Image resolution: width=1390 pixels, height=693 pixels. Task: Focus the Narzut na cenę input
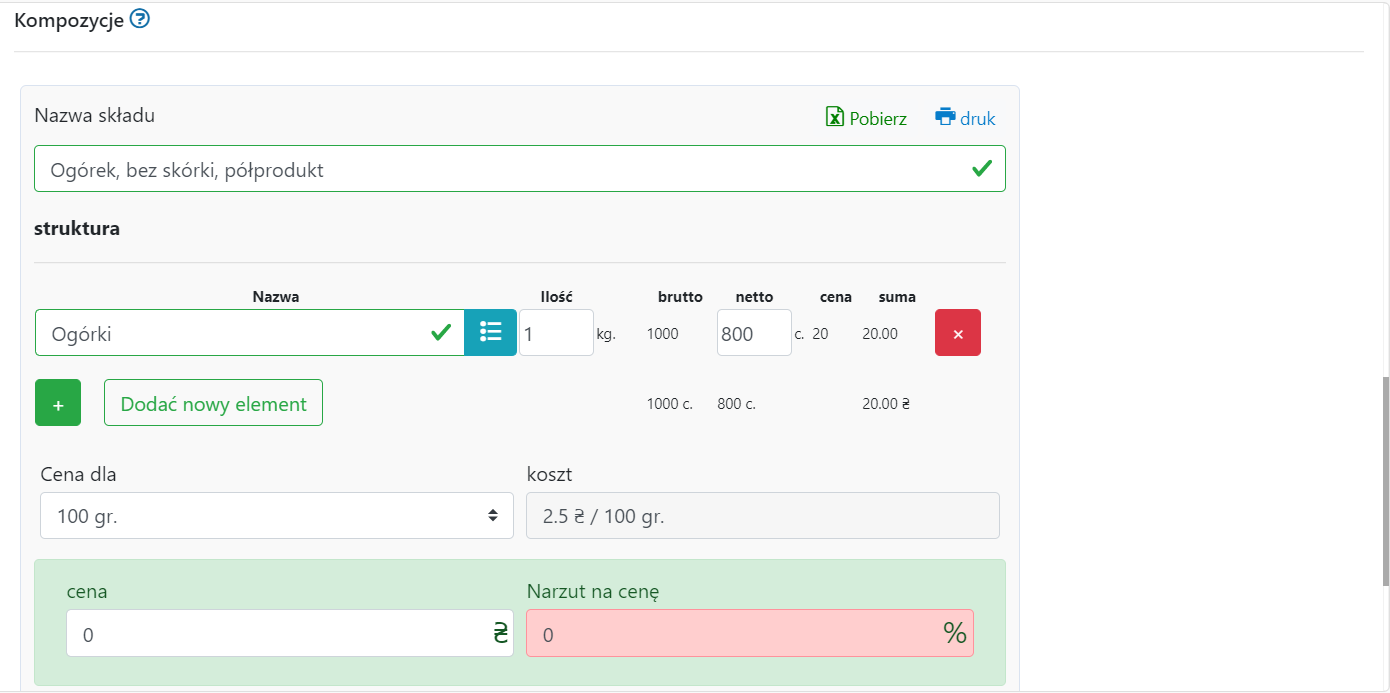(730, 634)
